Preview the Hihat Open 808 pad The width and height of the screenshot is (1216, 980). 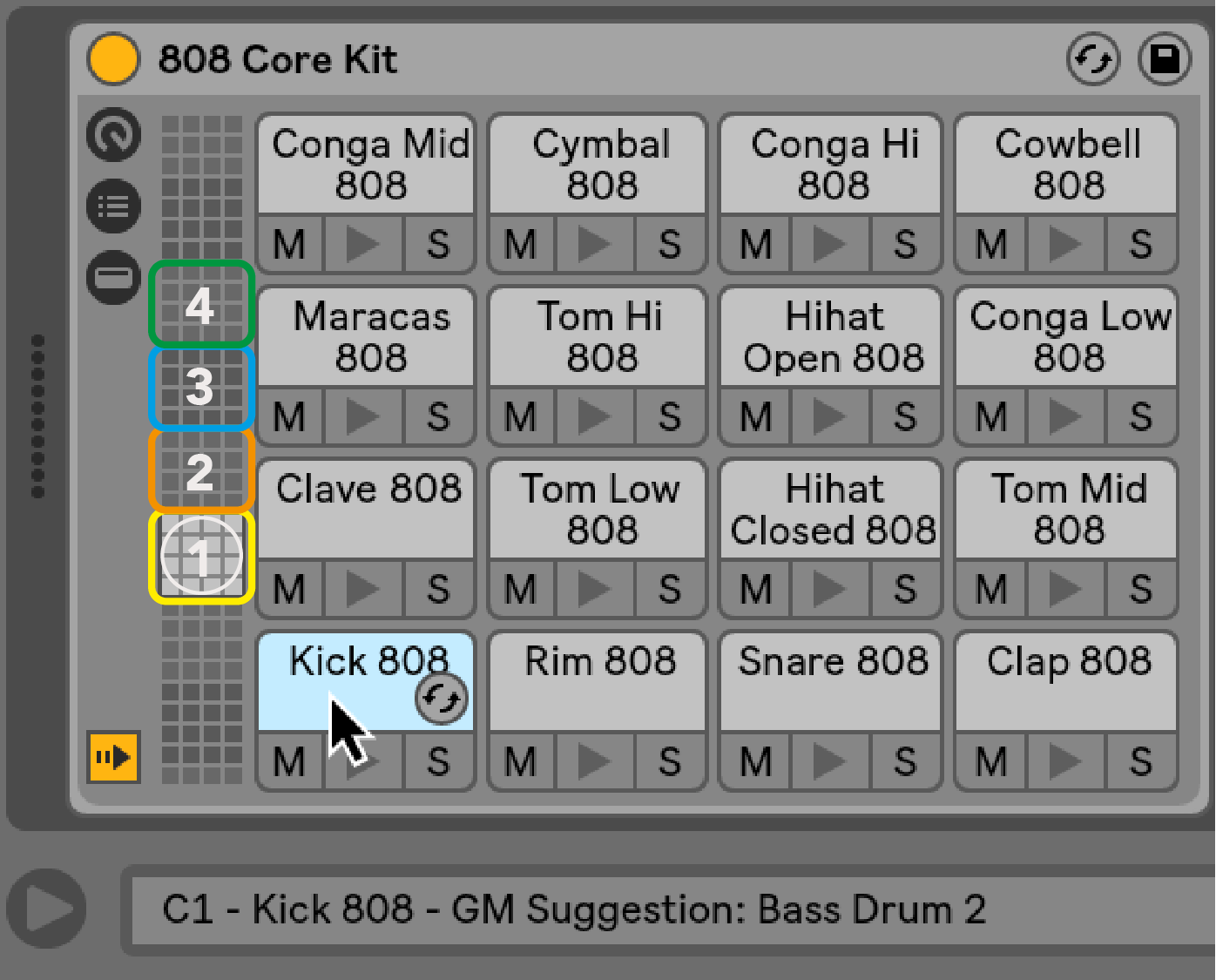(829, 416)
